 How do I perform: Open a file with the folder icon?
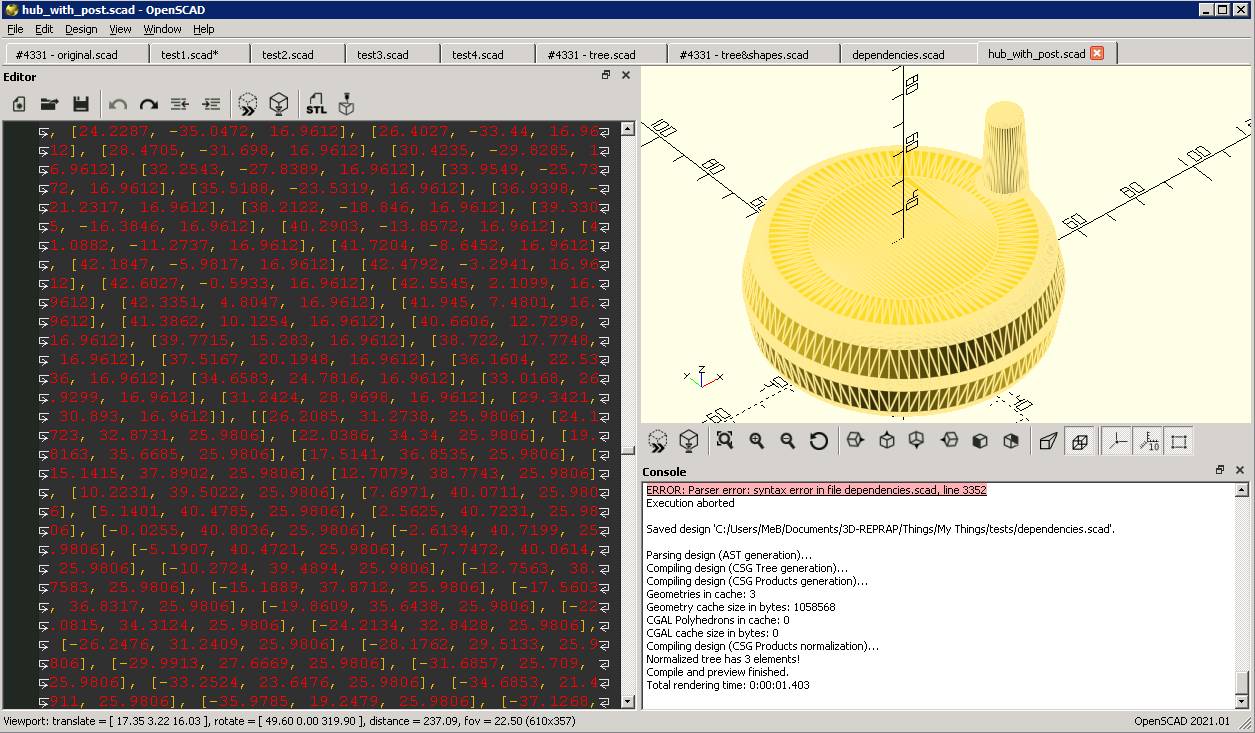(49, 104)
